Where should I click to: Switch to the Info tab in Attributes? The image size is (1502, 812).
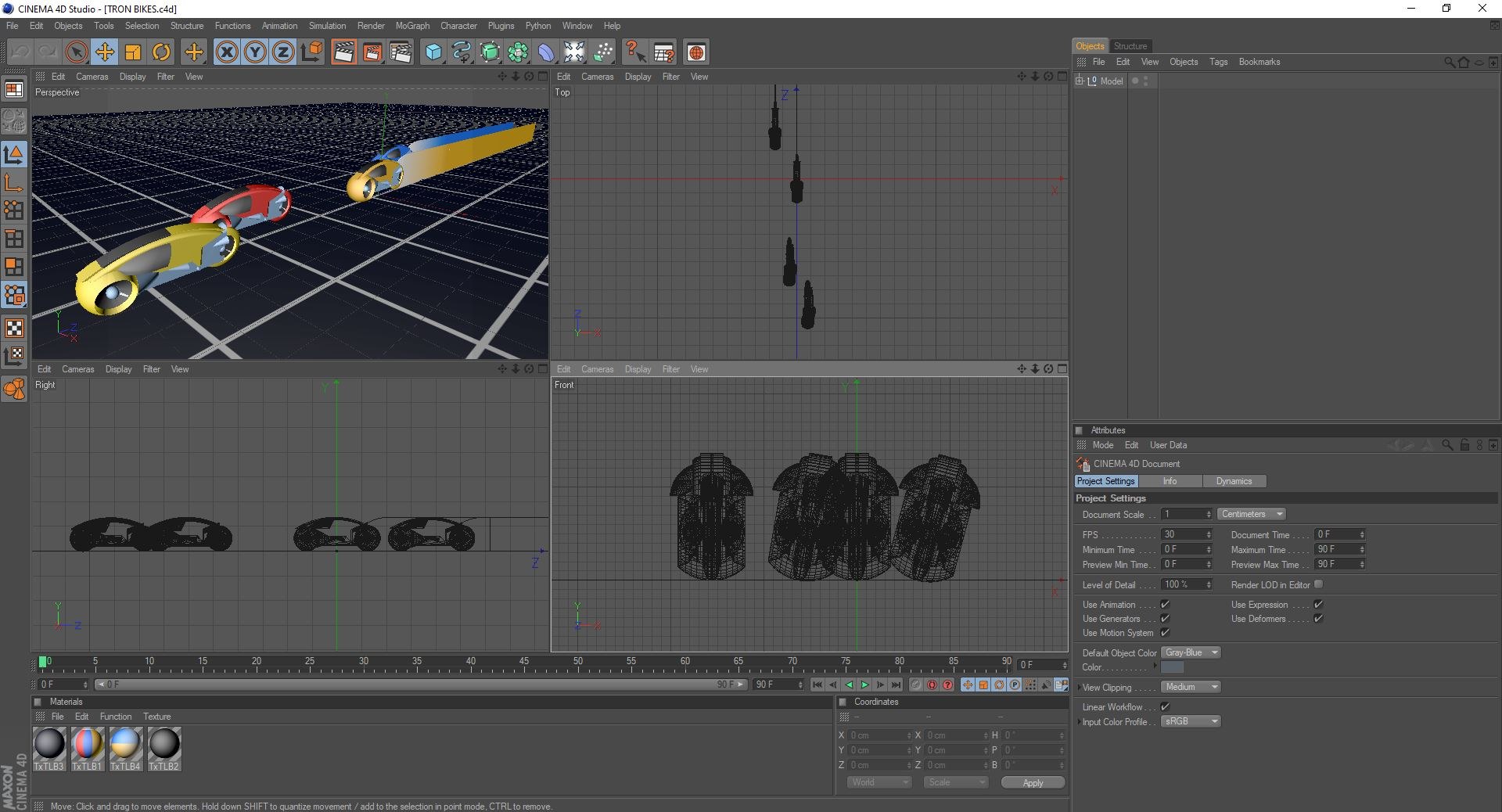pyautogui.click(x=1170, y=482)
